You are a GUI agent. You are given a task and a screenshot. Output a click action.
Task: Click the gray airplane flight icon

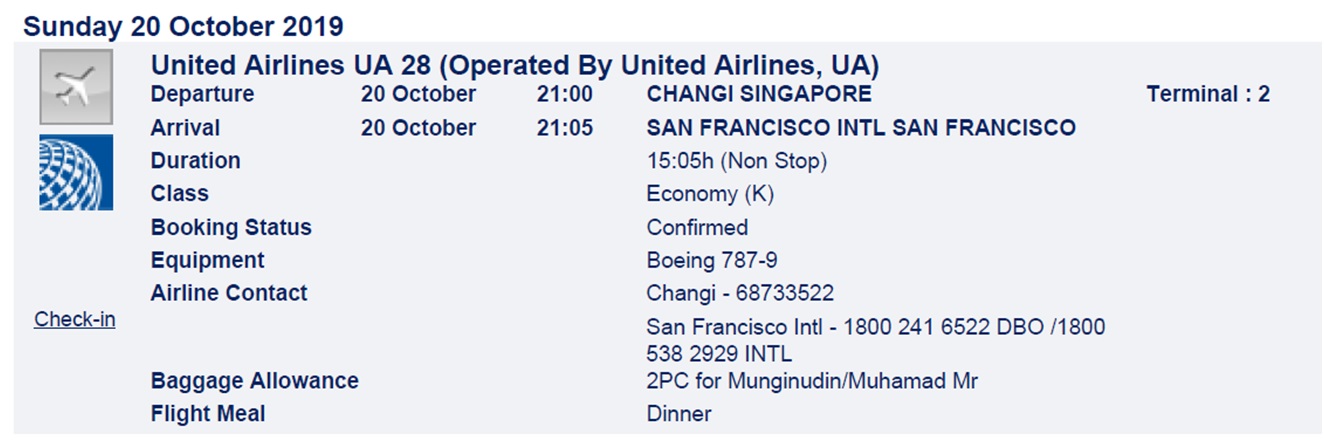75,87
